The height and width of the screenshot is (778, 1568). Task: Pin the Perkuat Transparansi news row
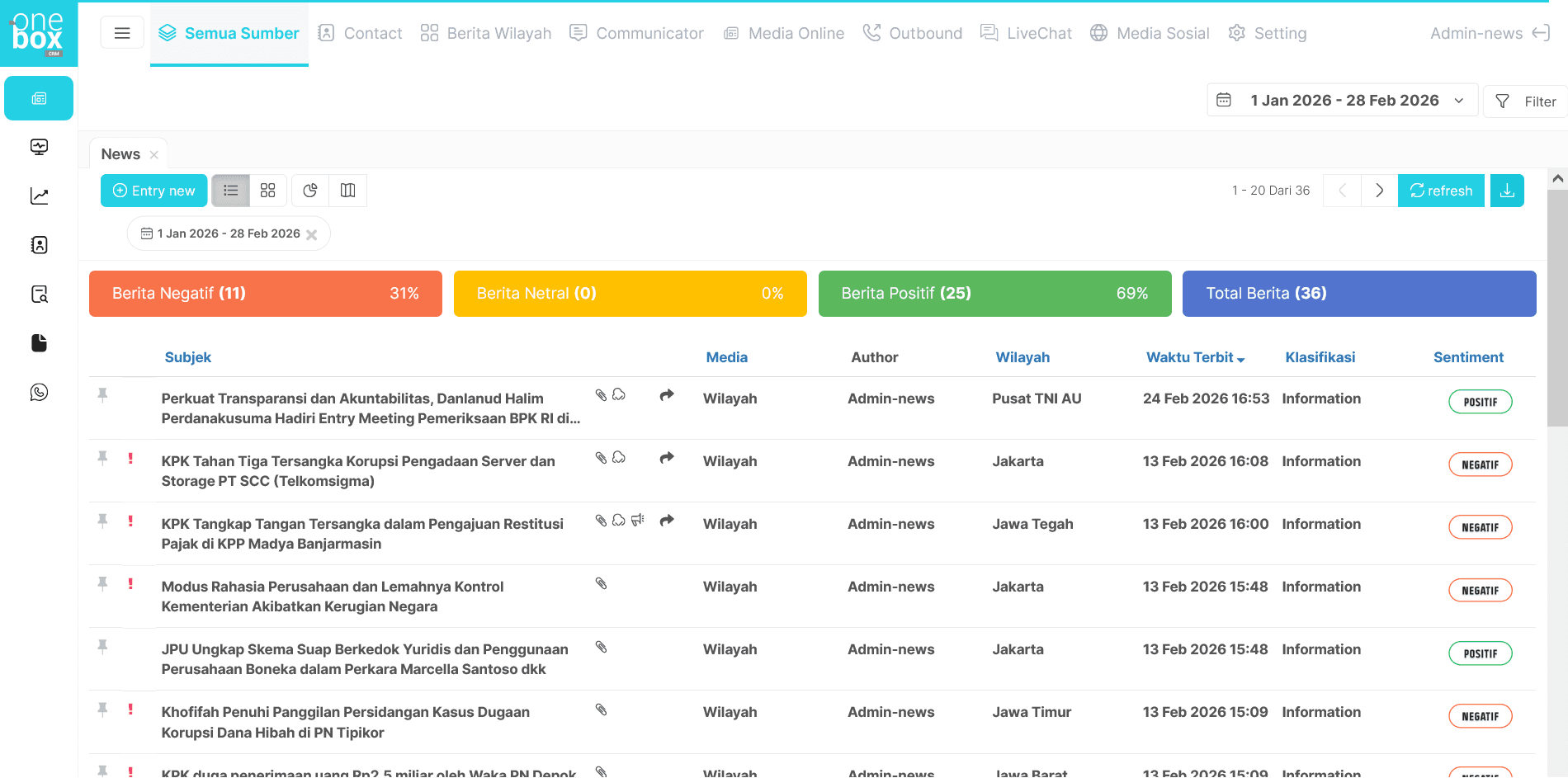coord(102,394)
